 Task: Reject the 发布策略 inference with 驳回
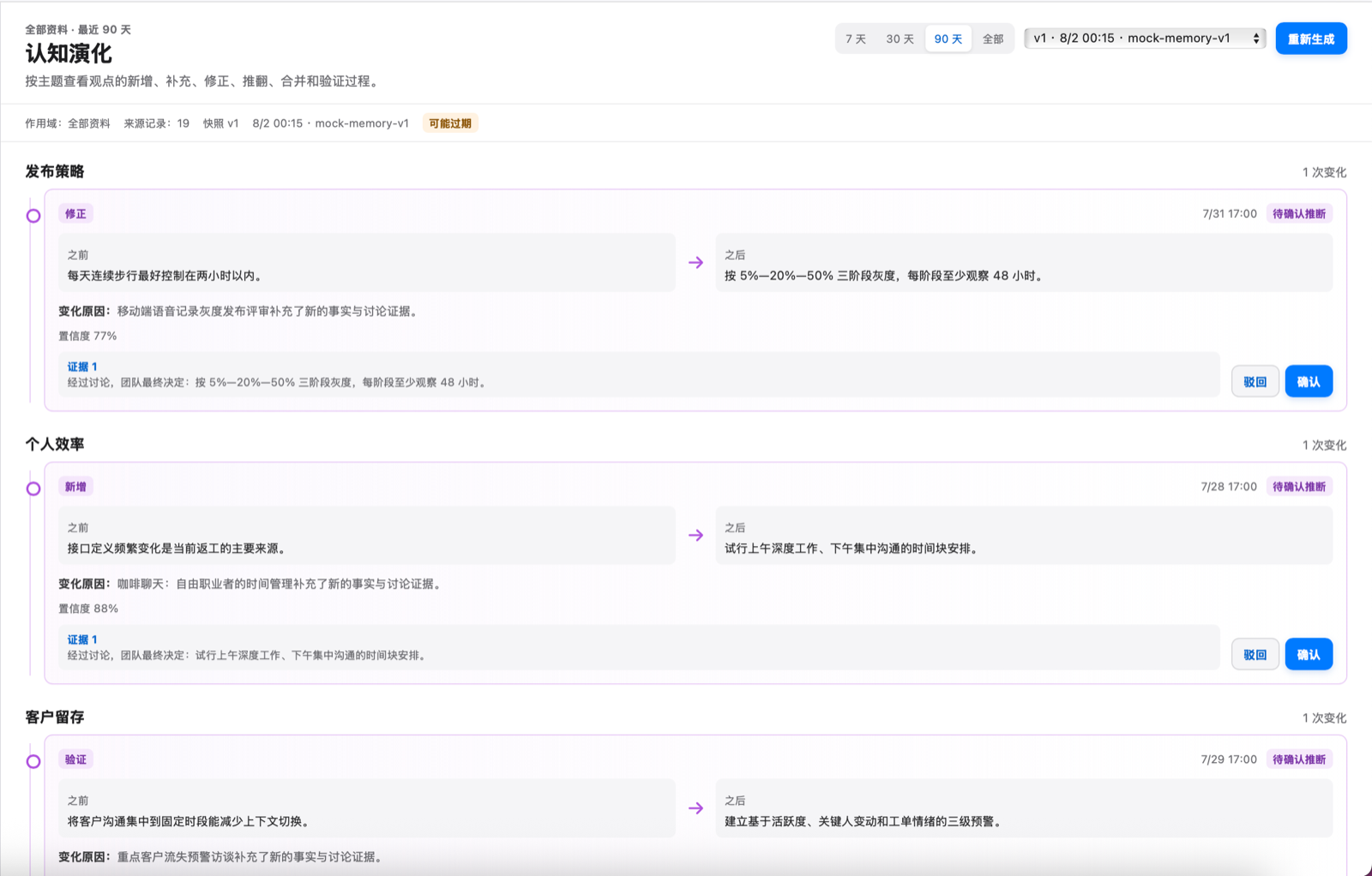tap(1255, 381)
